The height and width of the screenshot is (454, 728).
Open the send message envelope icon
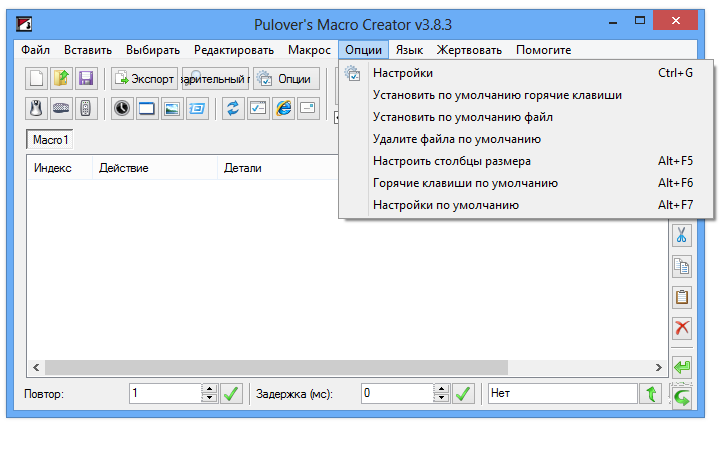pos(308,109)
